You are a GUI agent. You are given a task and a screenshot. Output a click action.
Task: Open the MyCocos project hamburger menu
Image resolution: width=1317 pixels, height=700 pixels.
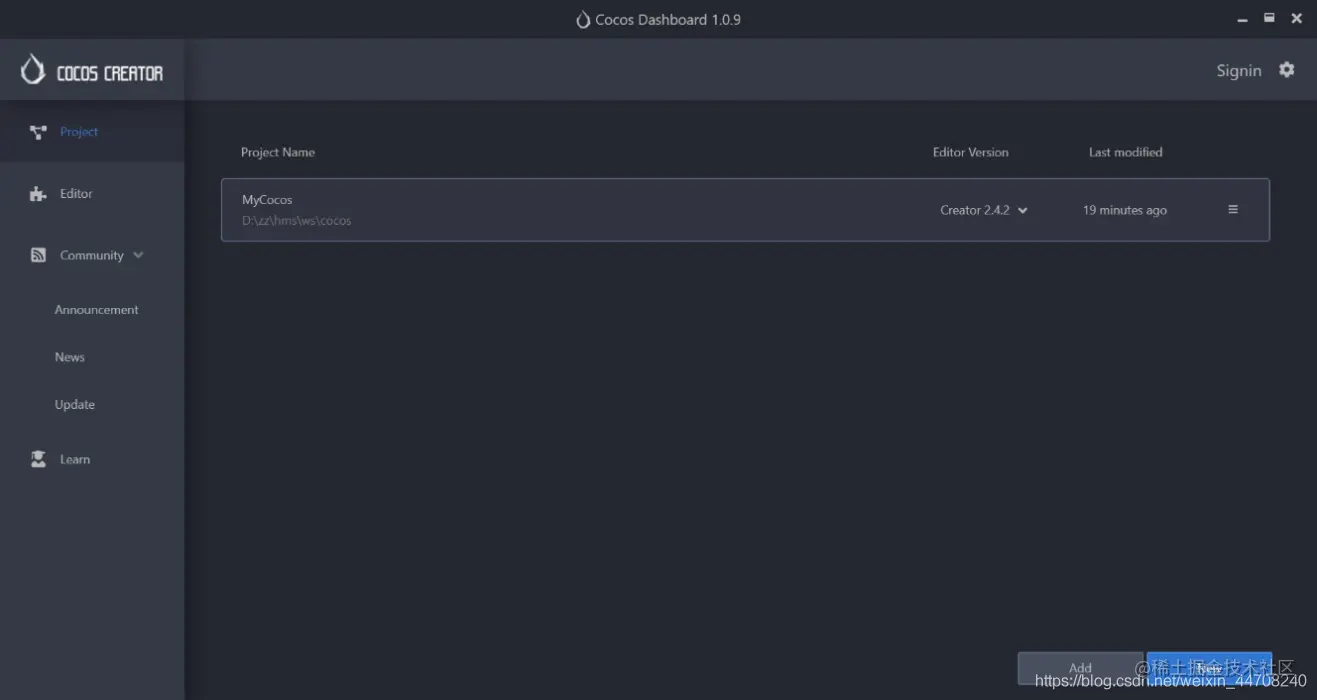pyautogui.click(x=1233, y=210)
